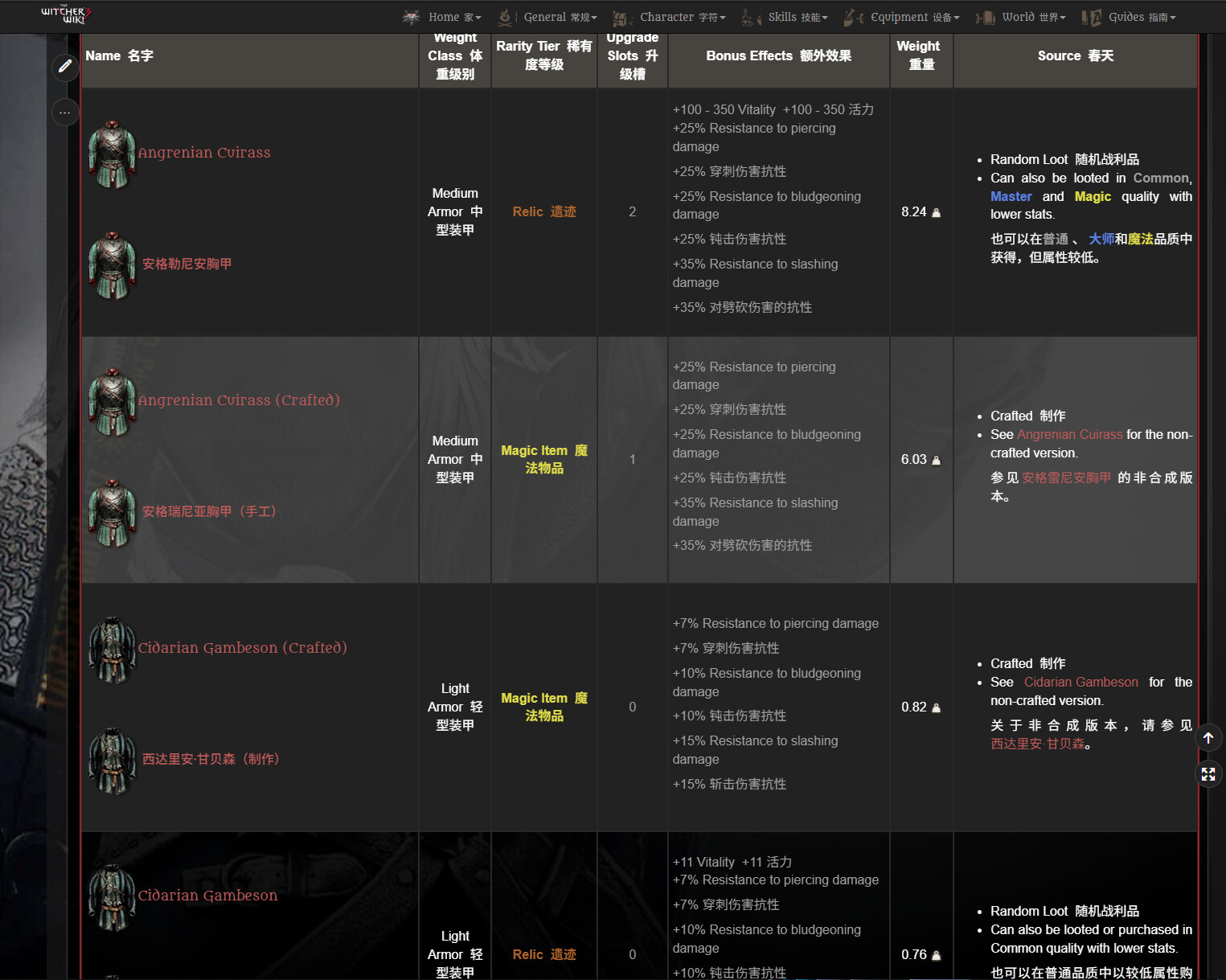Expand the World dropdown arrow

click(x=1063, y=18)
